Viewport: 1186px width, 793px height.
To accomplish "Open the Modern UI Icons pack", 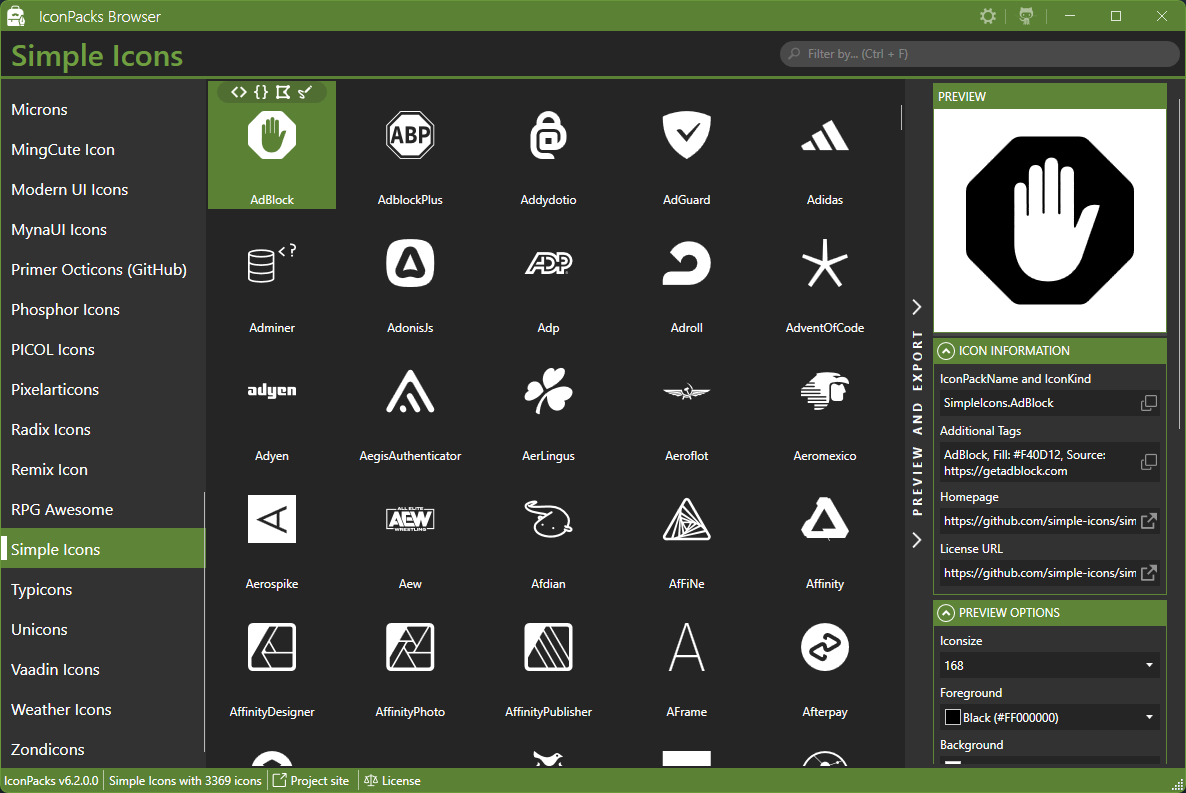I will click(102, 190).
